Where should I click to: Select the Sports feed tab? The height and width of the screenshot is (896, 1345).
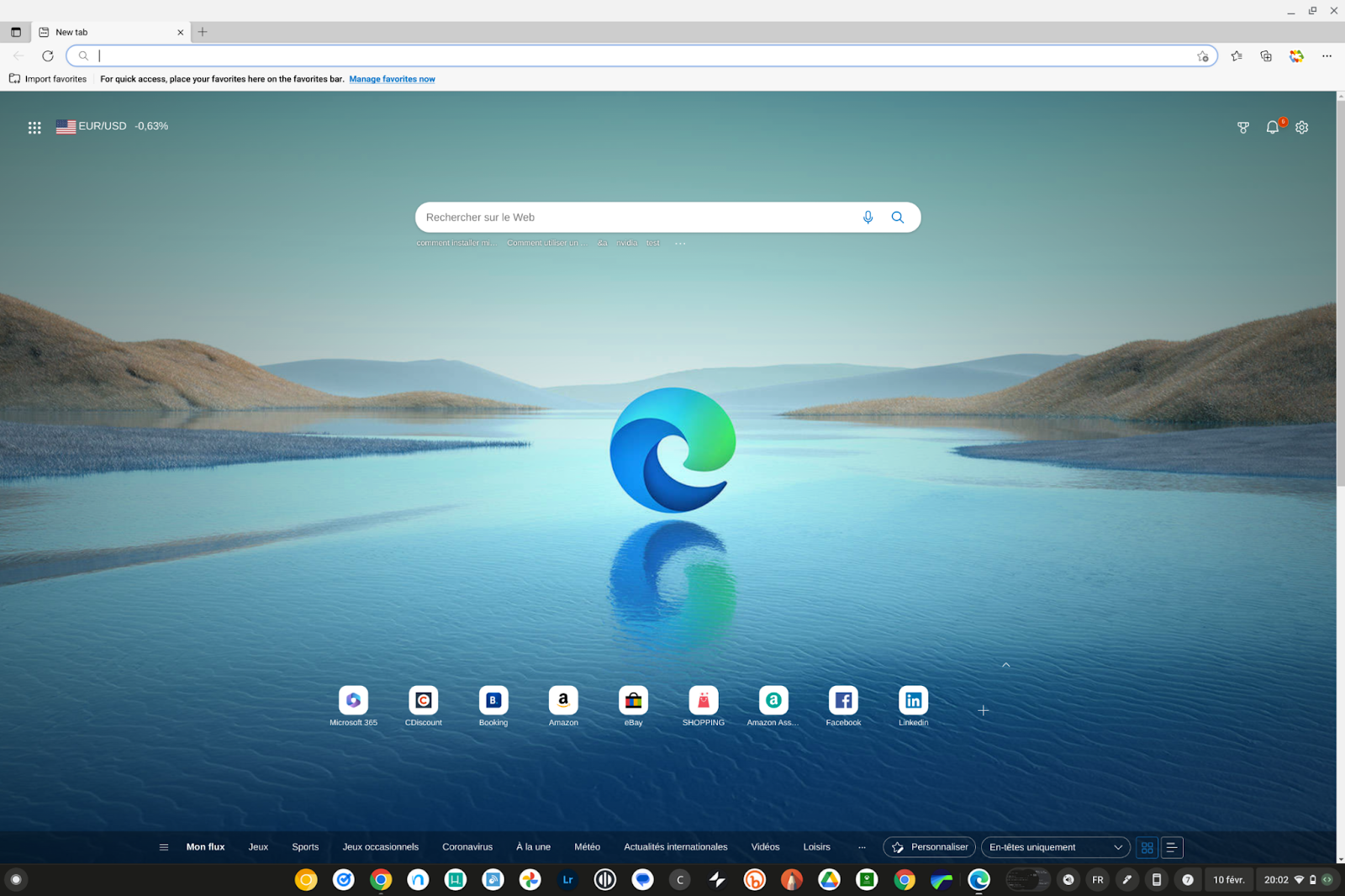305,847
